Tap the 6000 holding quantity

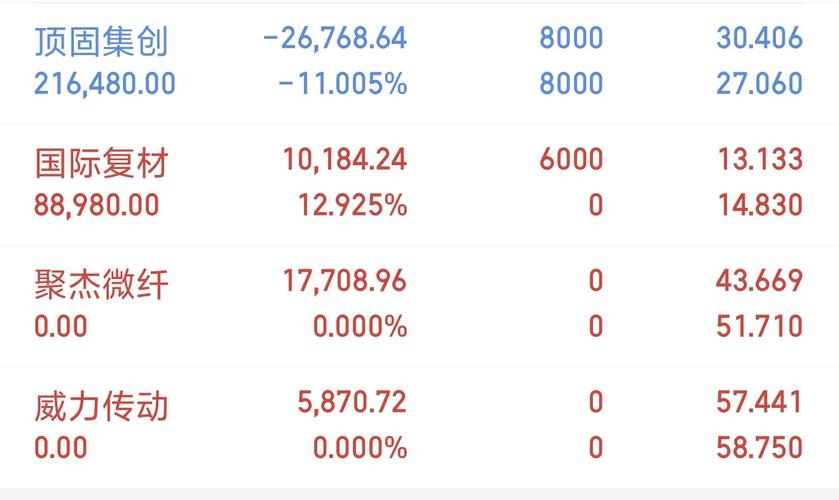click(571, 159)
